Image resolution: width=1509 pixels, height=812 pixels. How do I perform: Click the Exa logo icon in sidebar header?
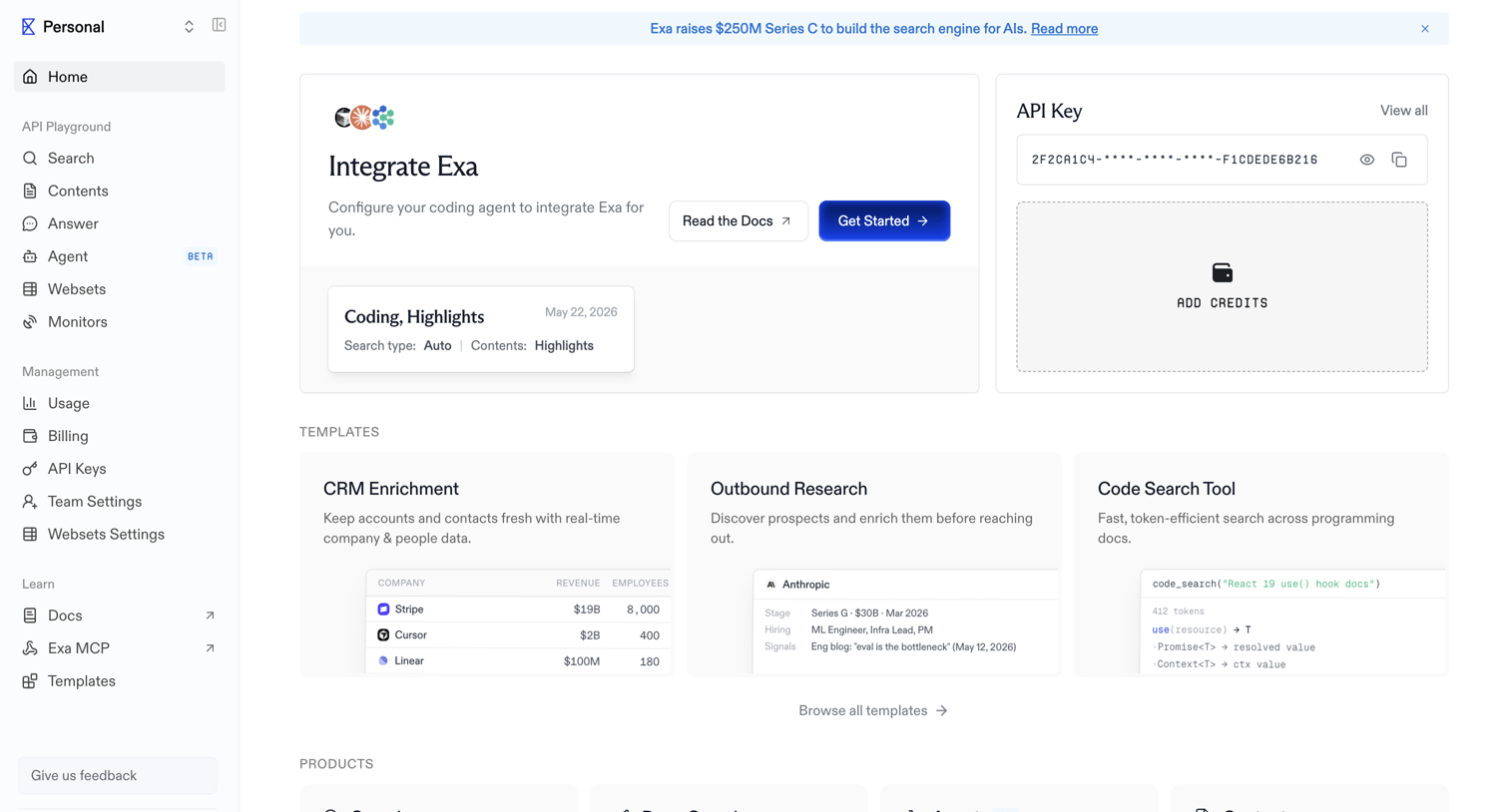point(28,27)
